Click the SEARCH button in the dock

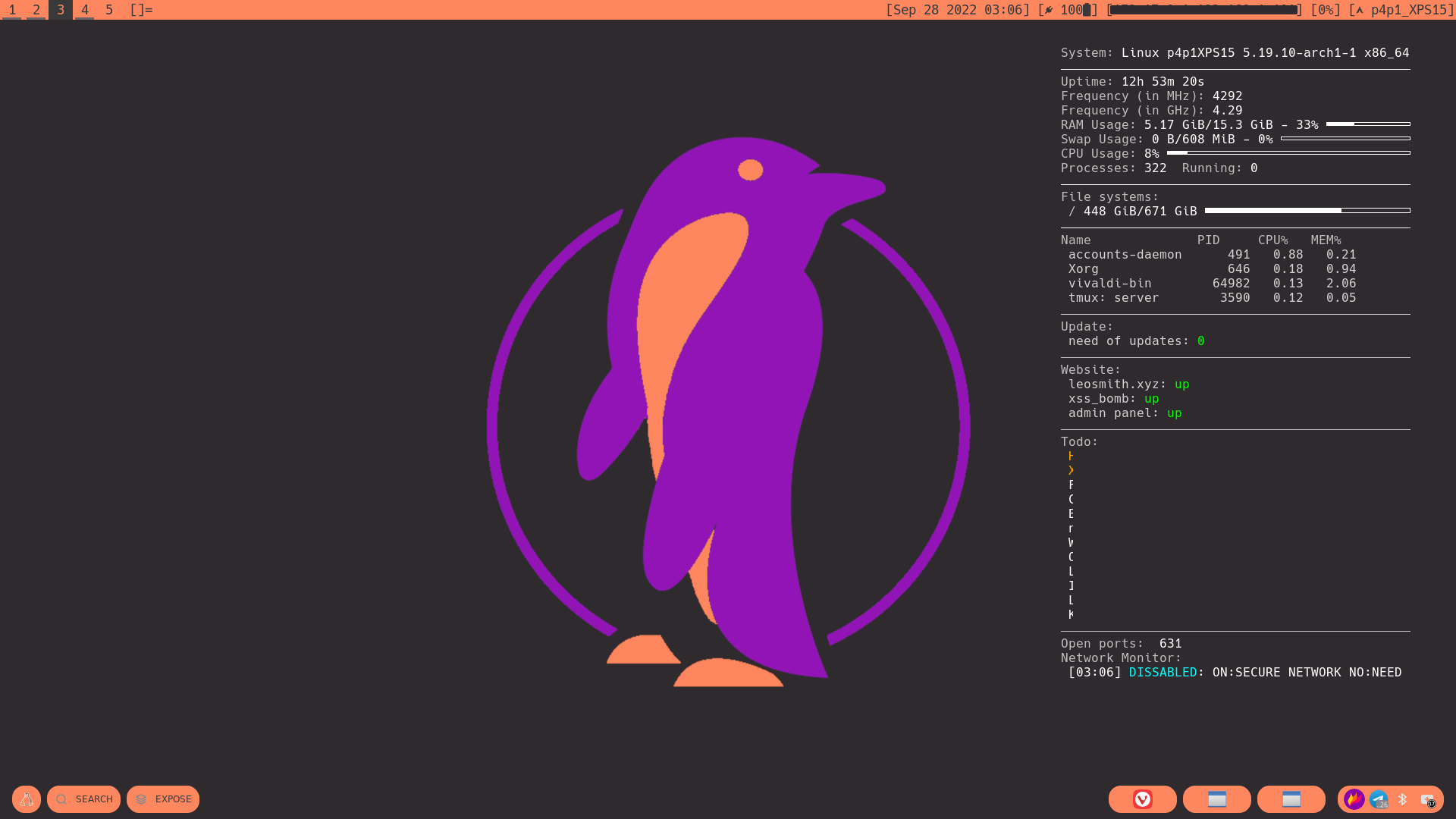click(83, 799)
